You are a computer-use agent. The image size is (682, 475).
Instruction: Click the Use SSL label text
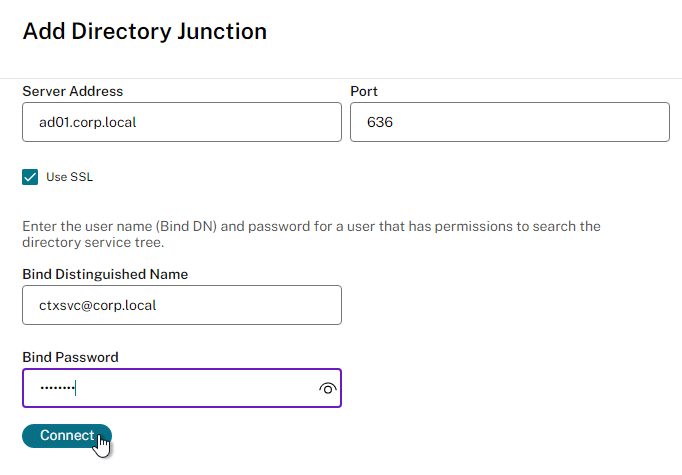point(70,177)
